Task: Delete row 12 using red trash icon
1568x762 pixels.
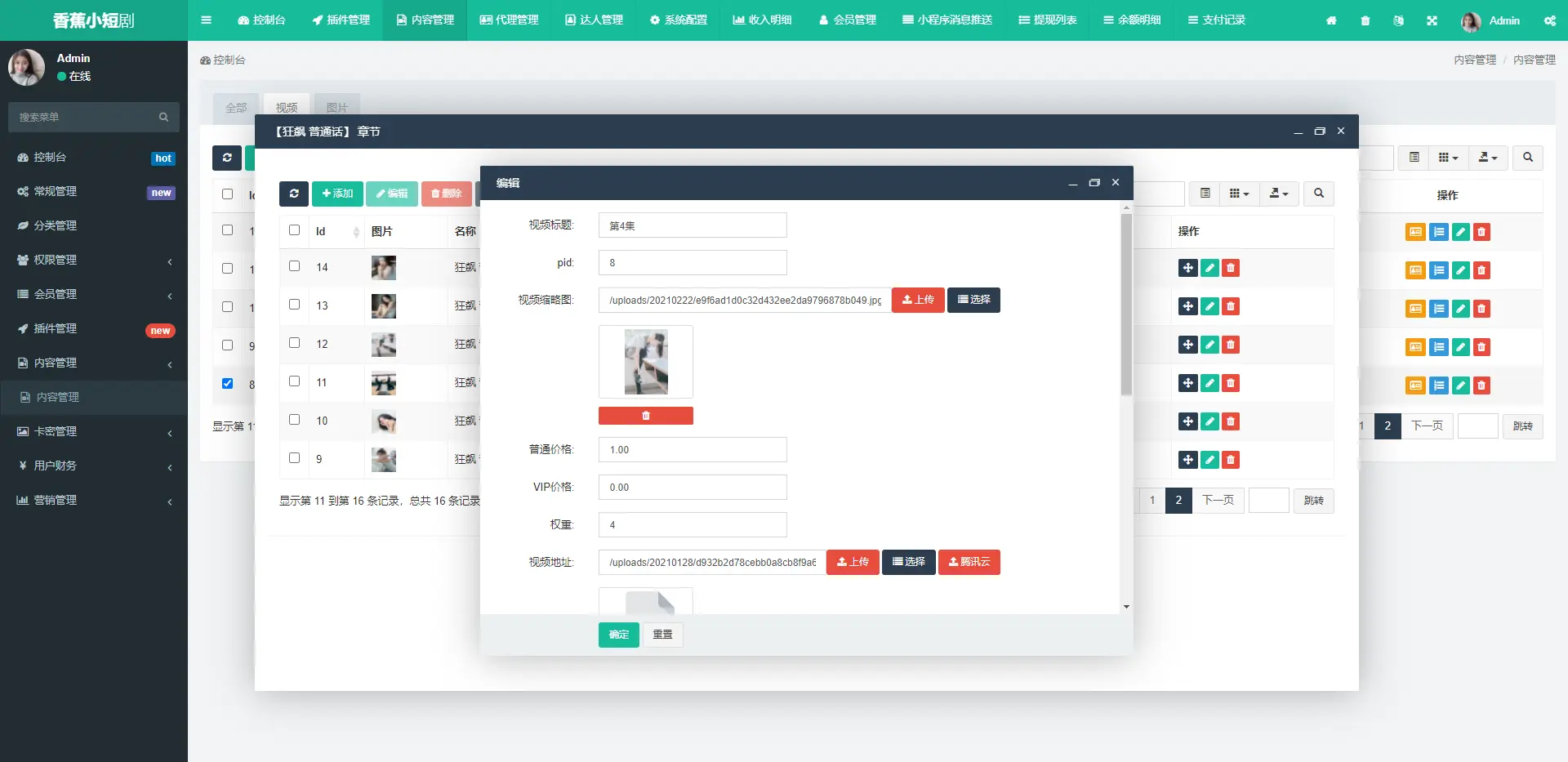Action: (1231, 345)
